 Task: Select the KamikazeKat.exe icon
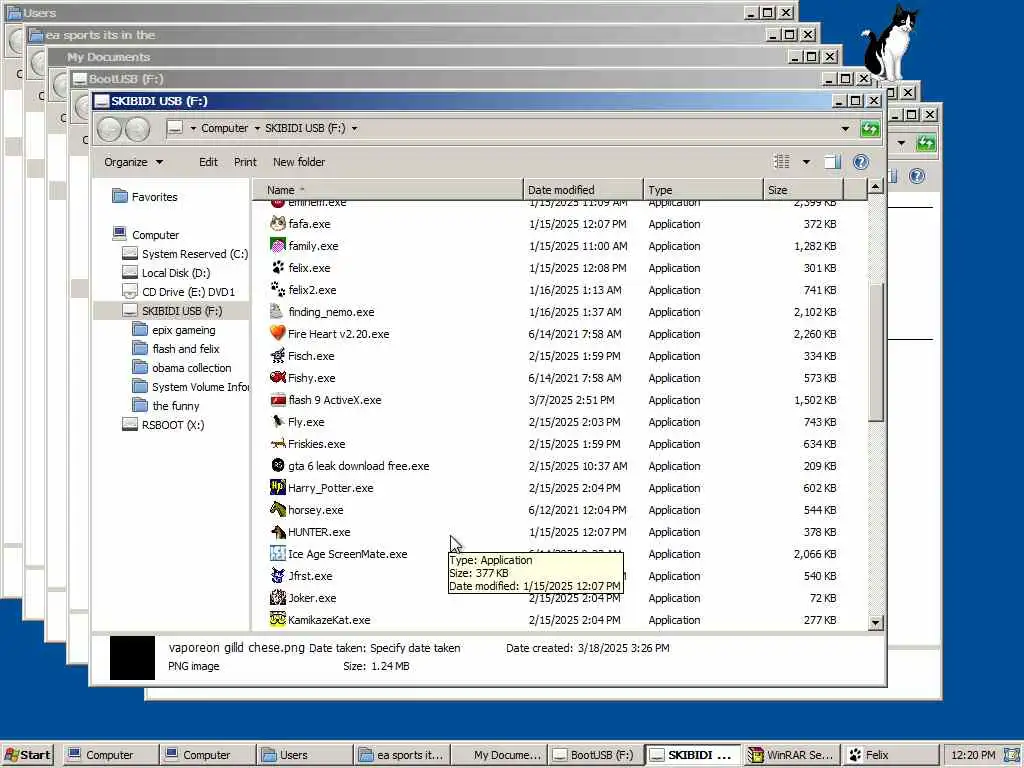(x=278, y=619)
